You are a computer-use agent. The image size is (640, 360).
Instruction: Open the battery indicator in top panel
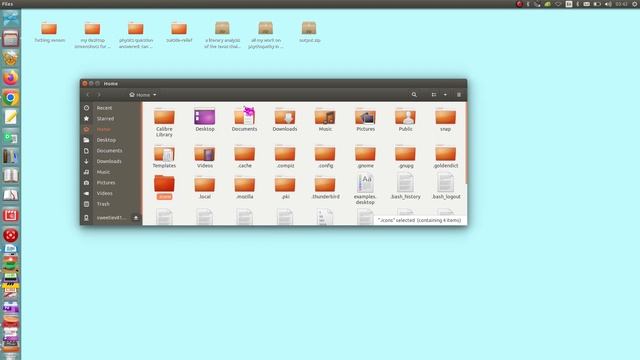pyautogui.click(x=597, y=4)
